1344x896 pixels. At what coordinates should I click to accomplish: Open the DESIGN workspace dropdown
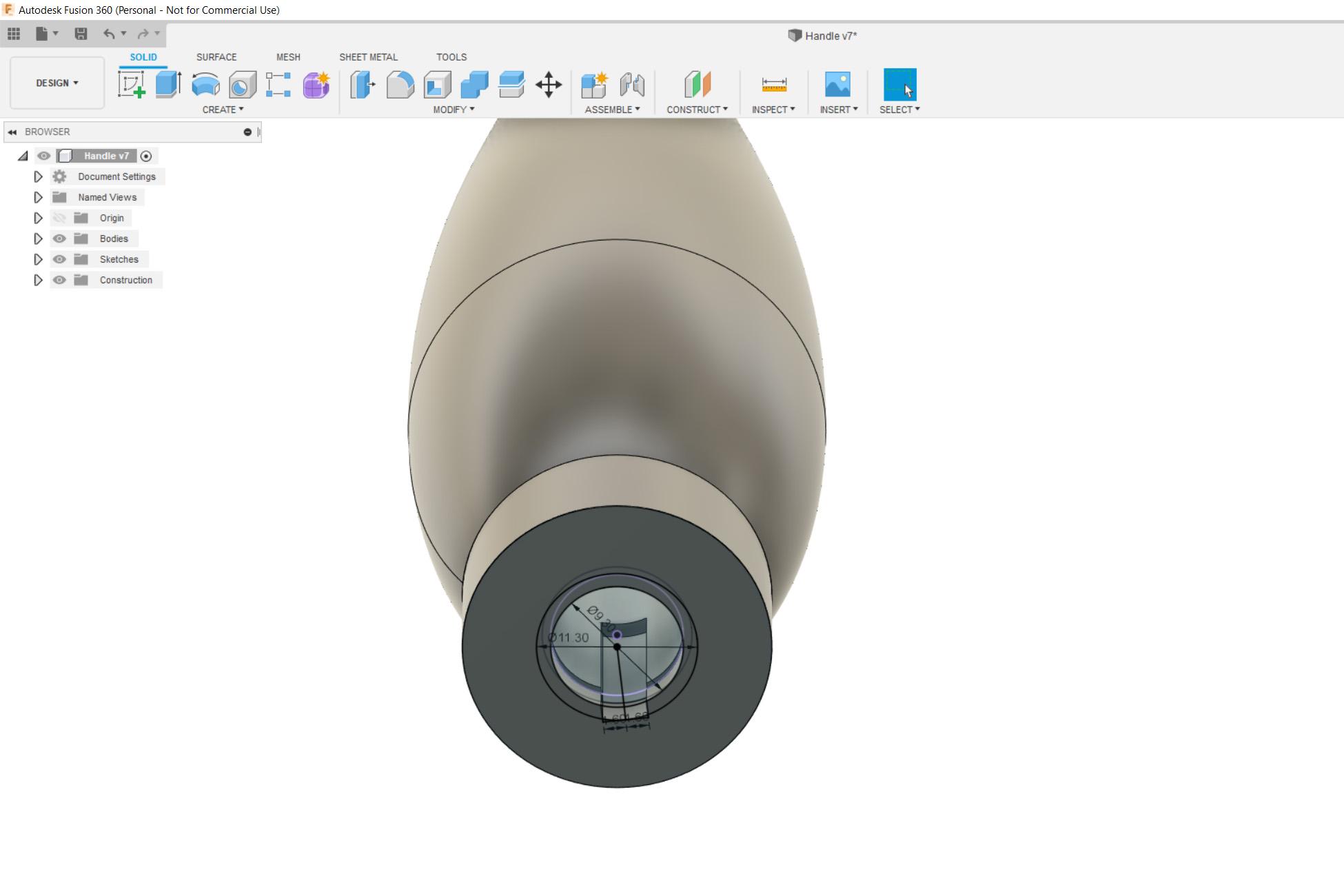(57, 83)
